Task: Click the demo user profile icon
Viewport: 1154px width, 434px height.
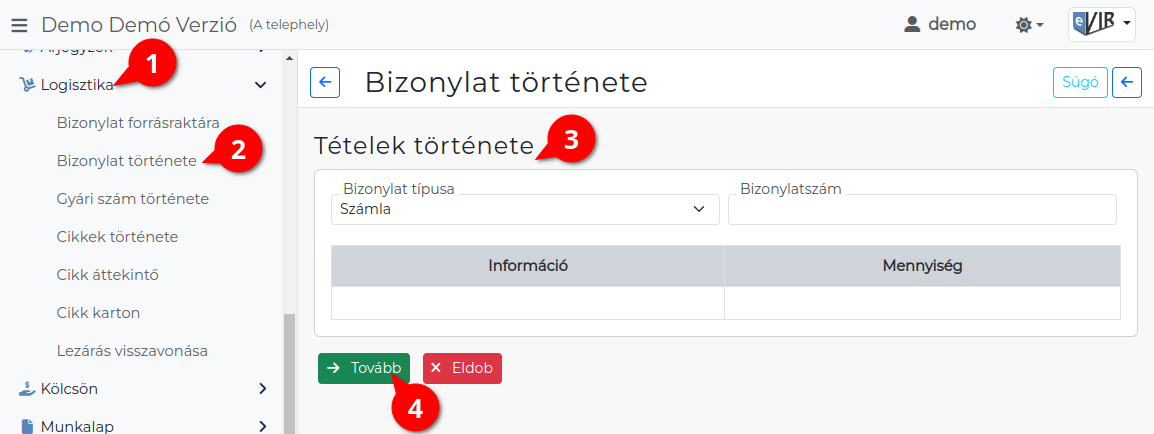Action: (912, 25)
